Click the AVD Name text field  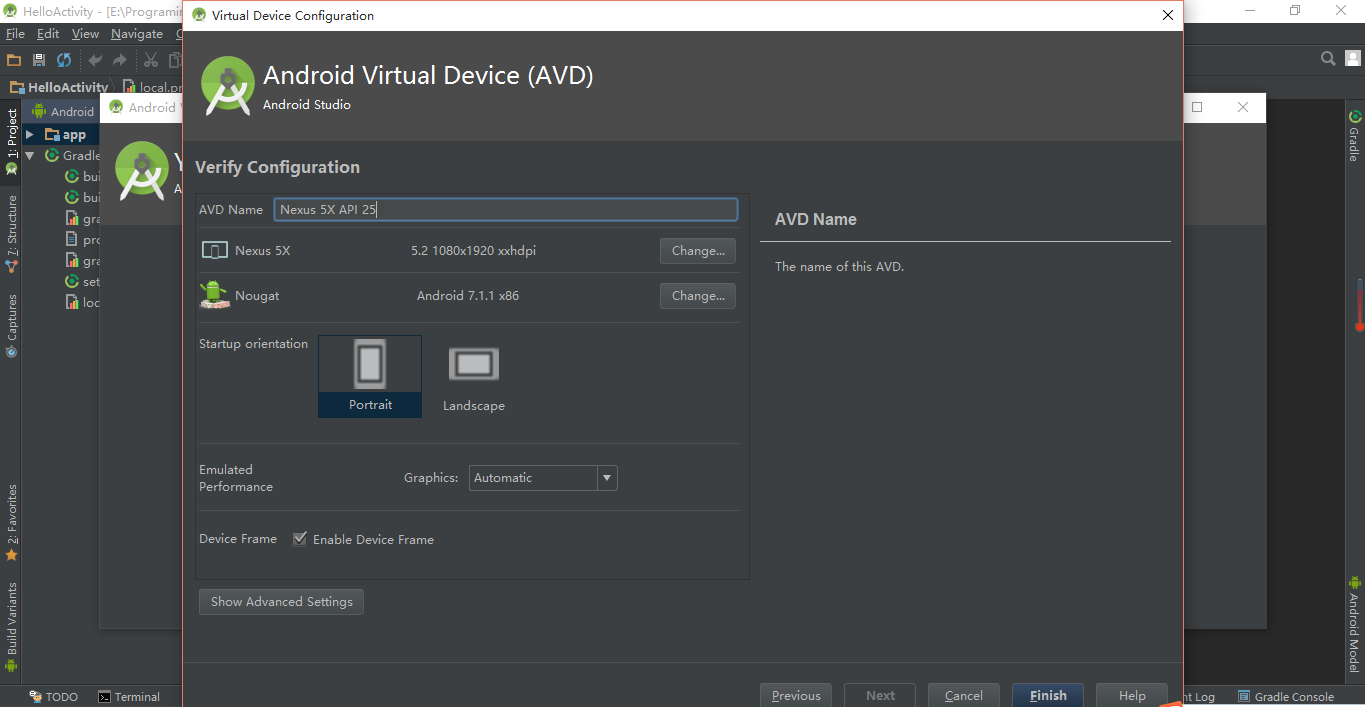[x=506, y=209]
